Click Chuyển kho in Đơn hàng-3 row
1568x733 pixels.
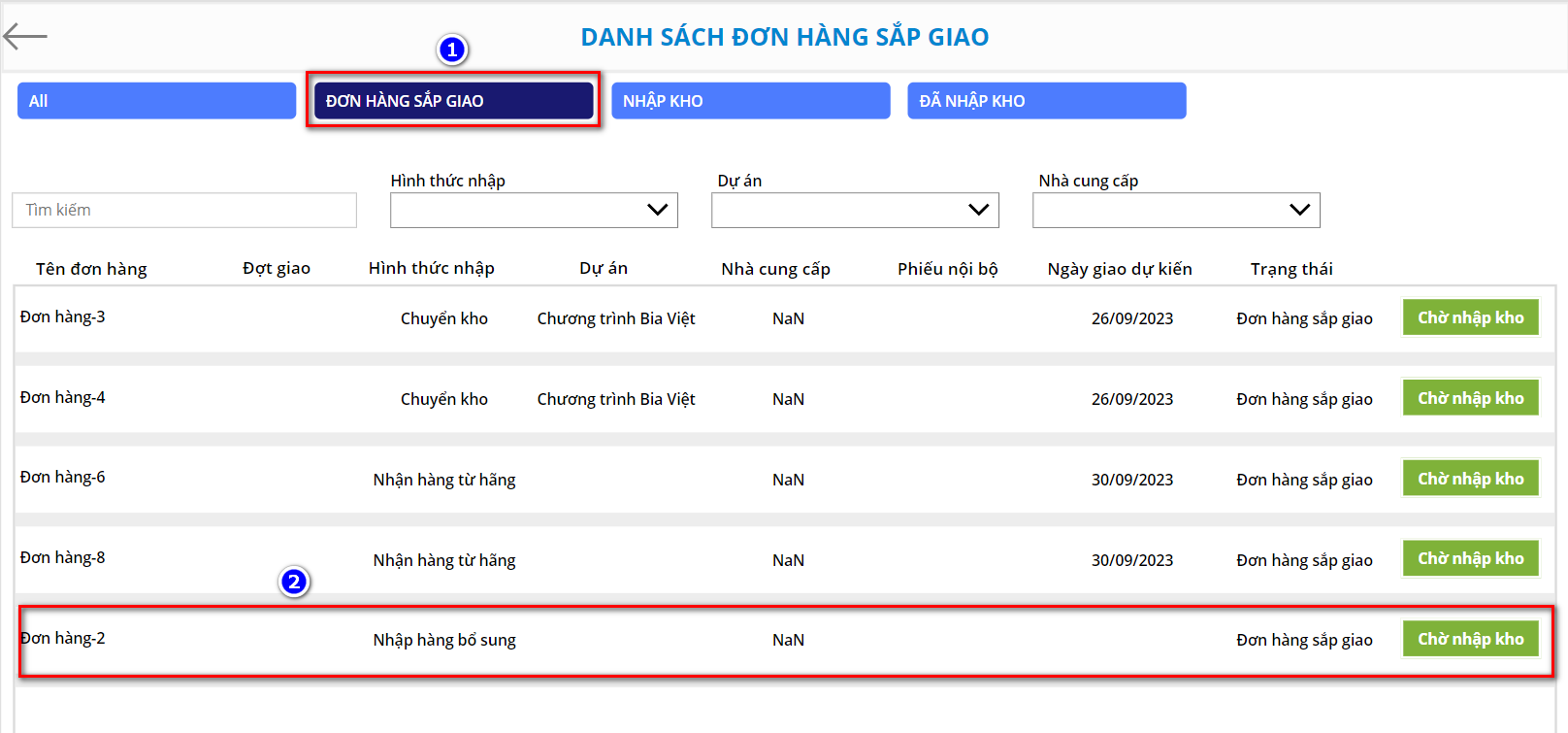pyautogui.click(x=444, y=318)
